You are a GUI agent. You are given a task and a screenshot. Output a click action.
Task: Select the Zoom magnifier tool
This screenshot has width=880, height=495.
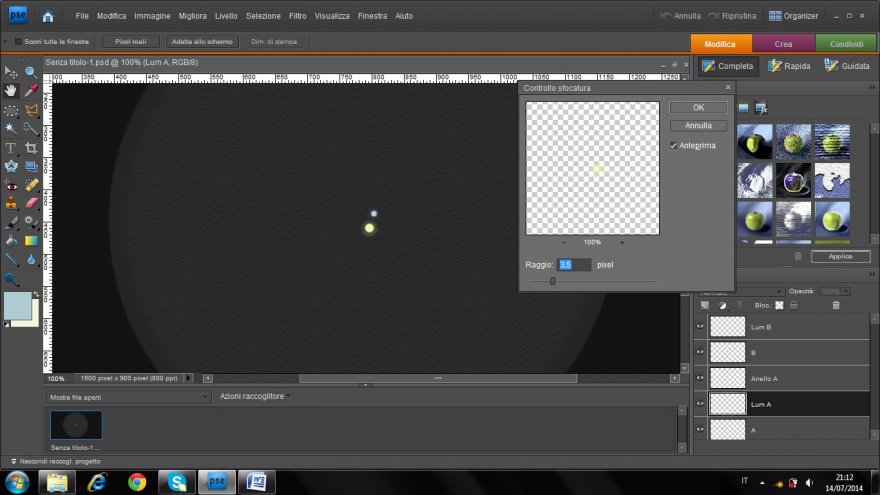coord(31,72)
